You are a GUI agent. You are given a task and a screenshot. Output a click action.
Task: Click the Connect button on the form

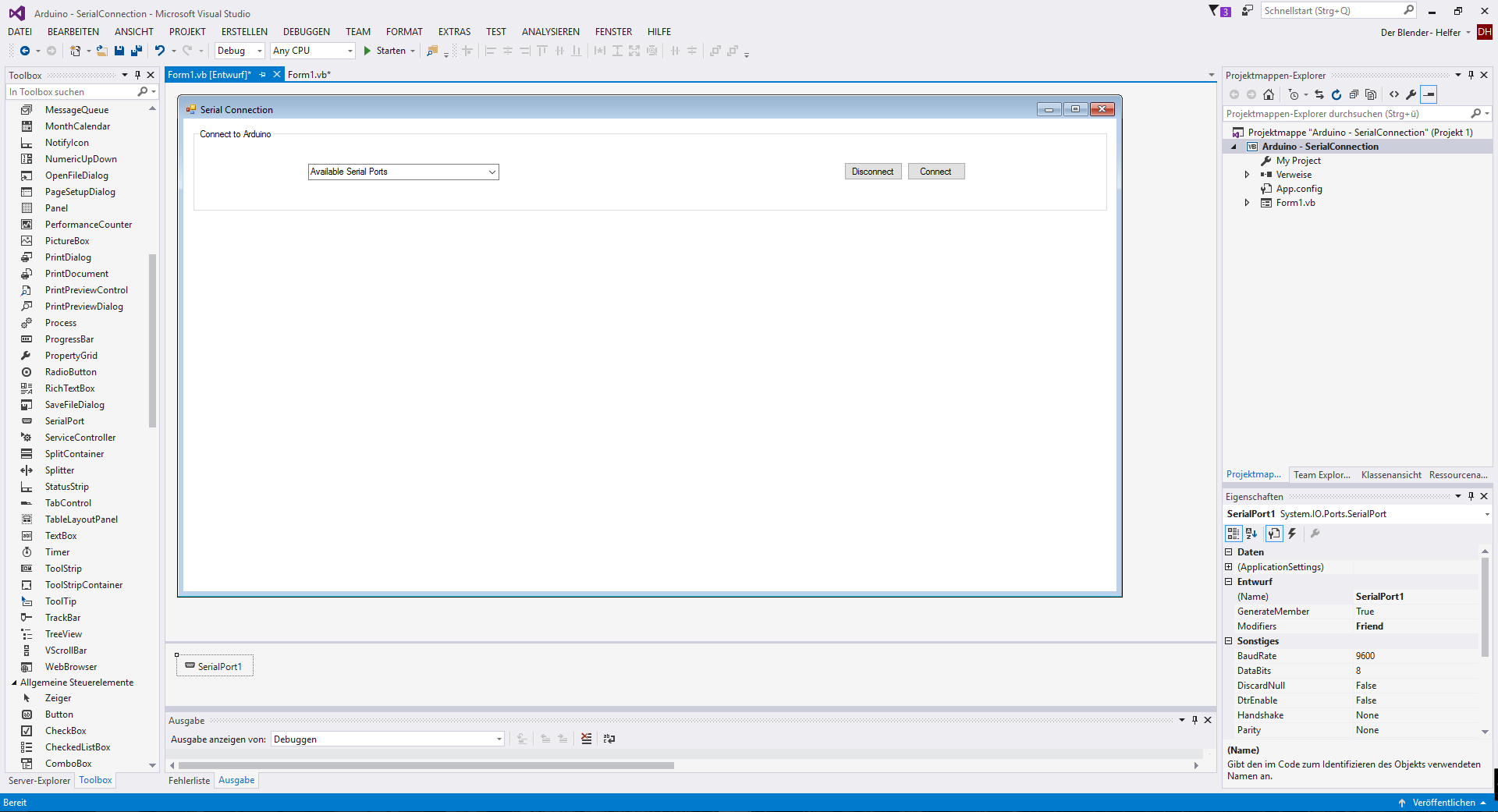935,171
